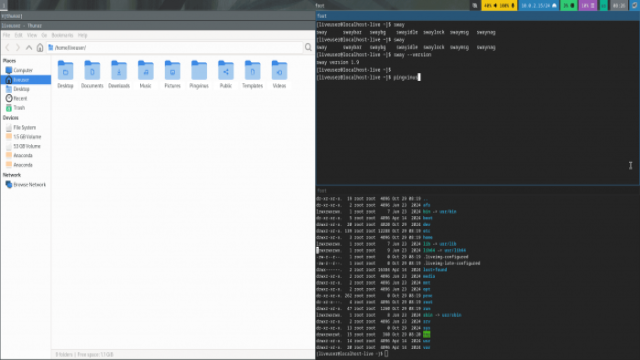Select the 53 GB Volume device
The image size is (640, 360).
26,146
